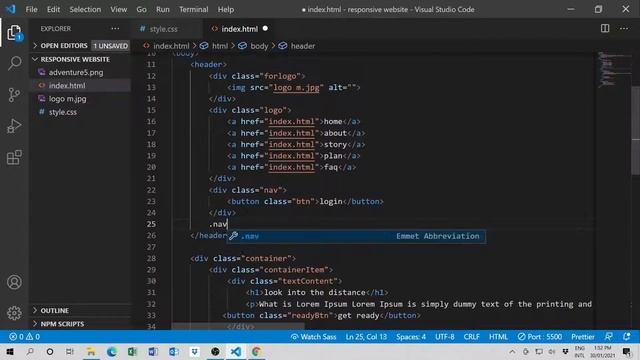Image resolution: width=640 pixels, height=360 pixels.
Task: Open Word from the taskbar
Action: [153, 351]
